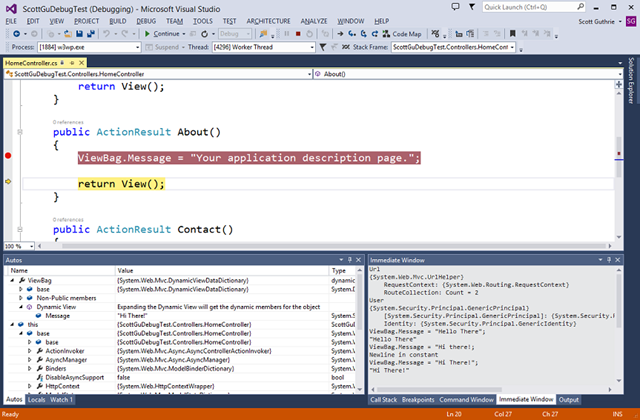Switch to the Output tab
The width and height of the screenshot is (640, 420).
[x=568, y=400]
